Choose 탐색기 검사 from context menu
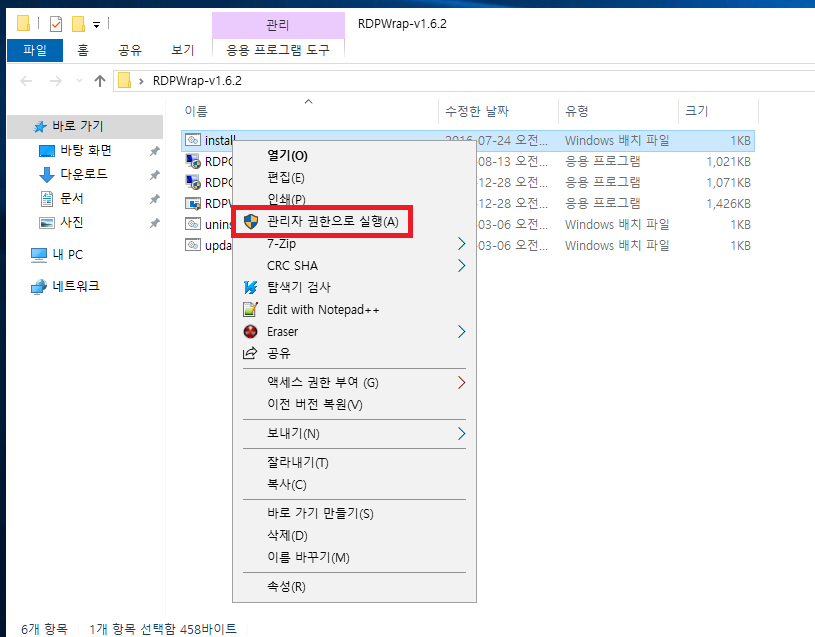 click(298, 287)
